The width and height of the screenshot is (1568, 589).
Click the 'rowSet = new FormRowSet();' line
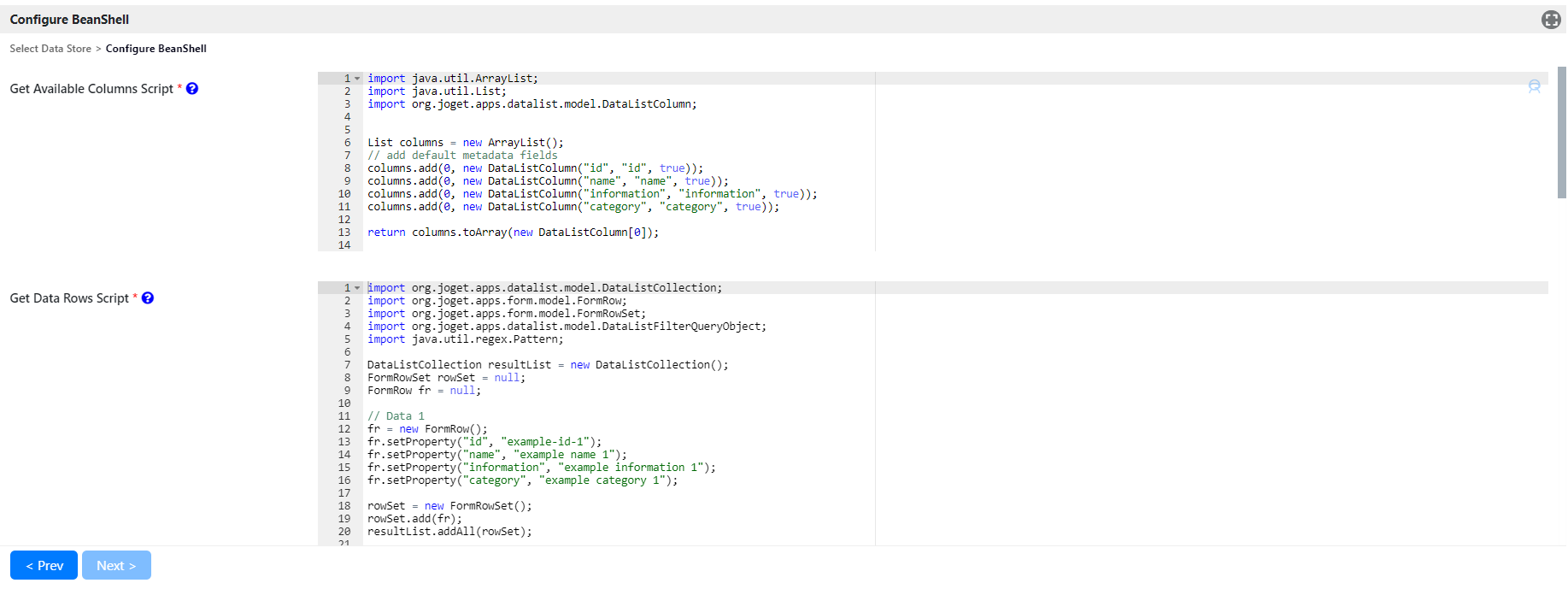pyautogui.click(x=449, y=506)
